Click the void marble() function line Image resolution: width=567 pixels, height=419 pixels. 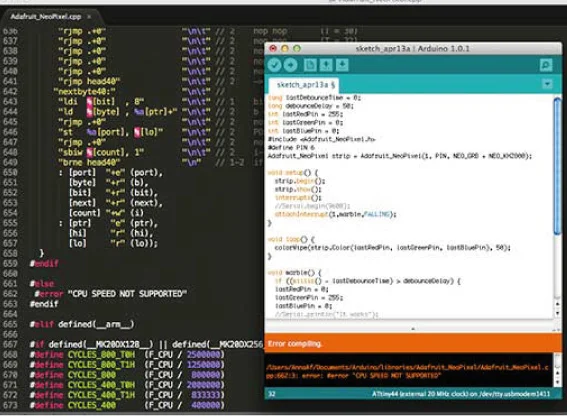[294, 273]
